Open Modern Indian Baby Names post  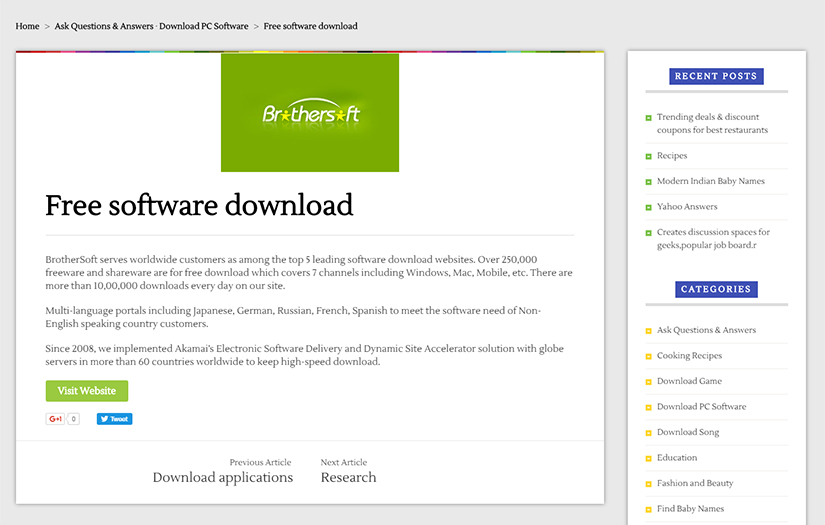710,181
